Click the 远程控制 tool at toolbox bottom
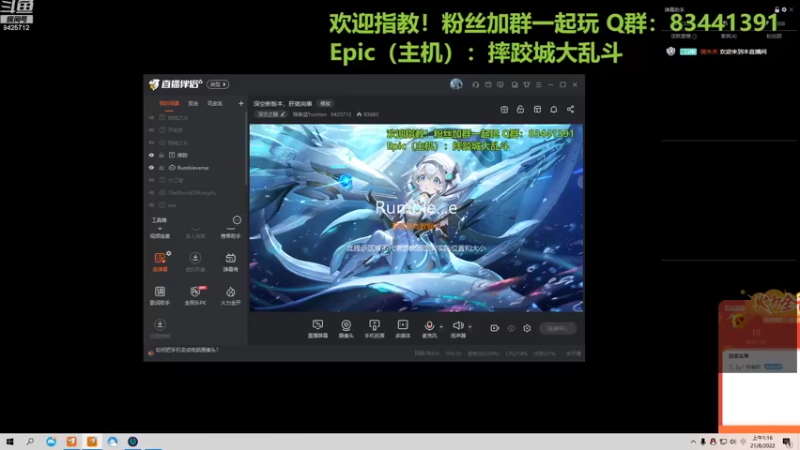 160,329
